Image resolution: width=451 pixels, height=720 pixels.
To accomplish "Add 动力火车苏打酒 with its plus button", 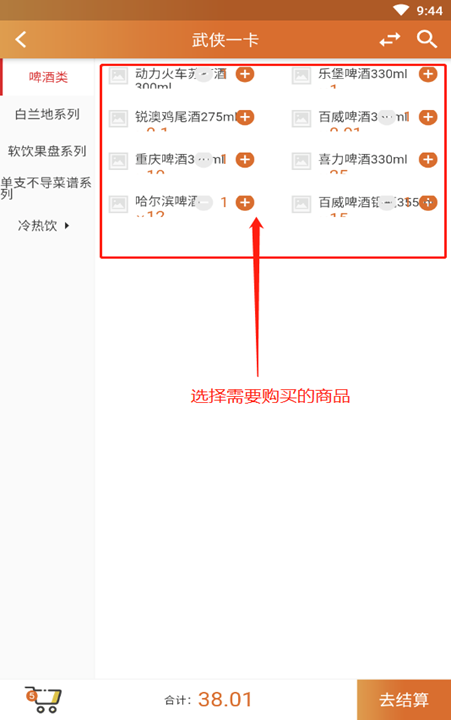I will (x=245, y=74).
